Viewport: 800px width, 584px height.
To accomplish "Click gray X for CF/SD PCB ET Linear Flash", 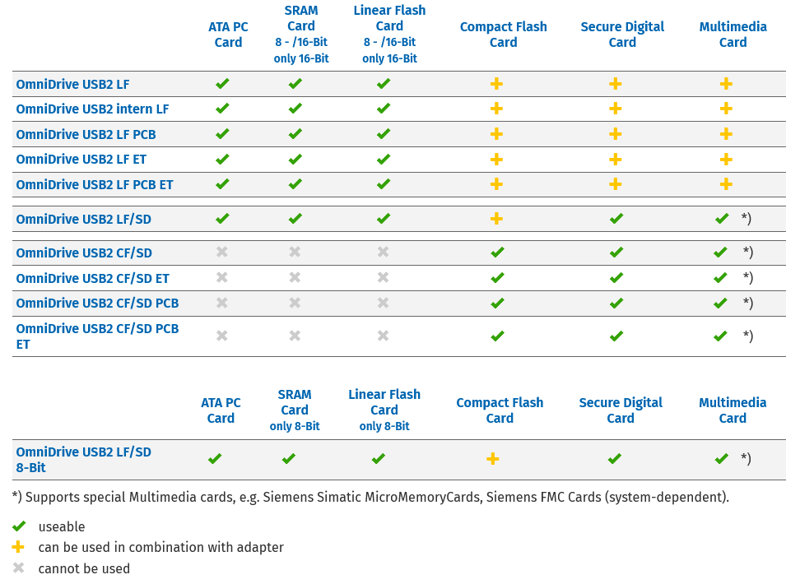I will coord(383,336).
